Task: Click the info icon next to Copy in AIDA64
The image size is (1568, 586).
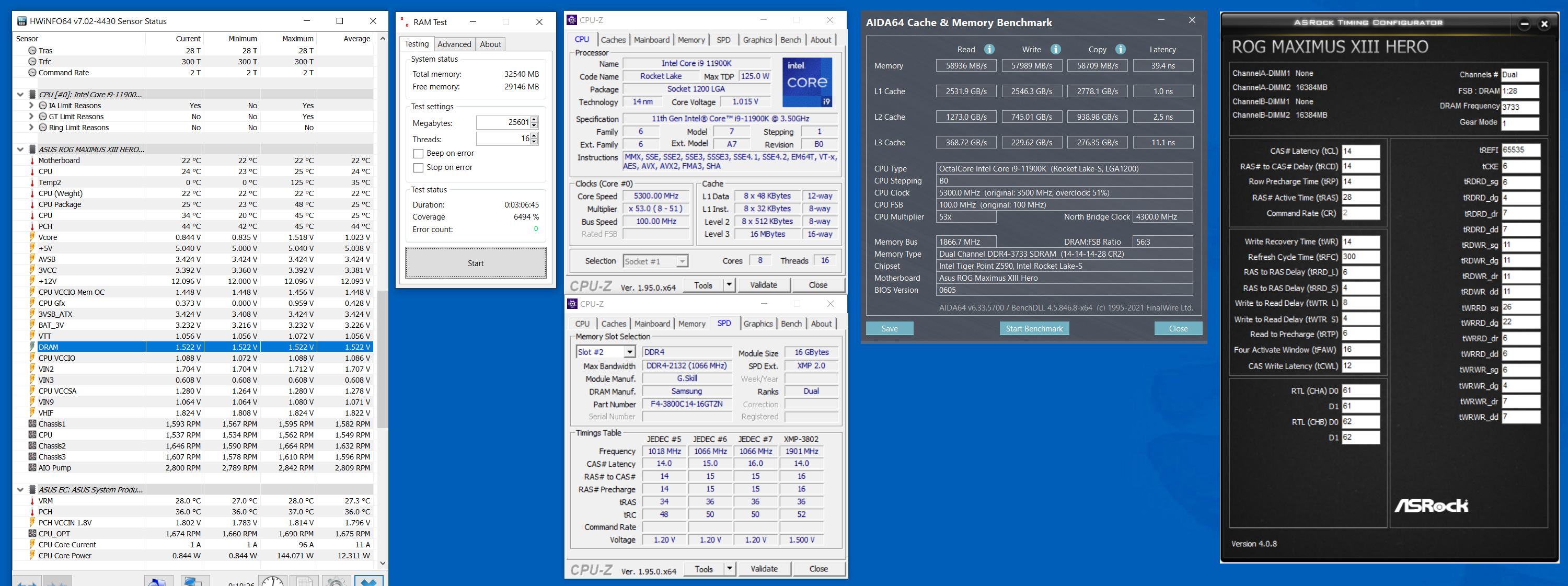Action: [x=1121, y=49]
